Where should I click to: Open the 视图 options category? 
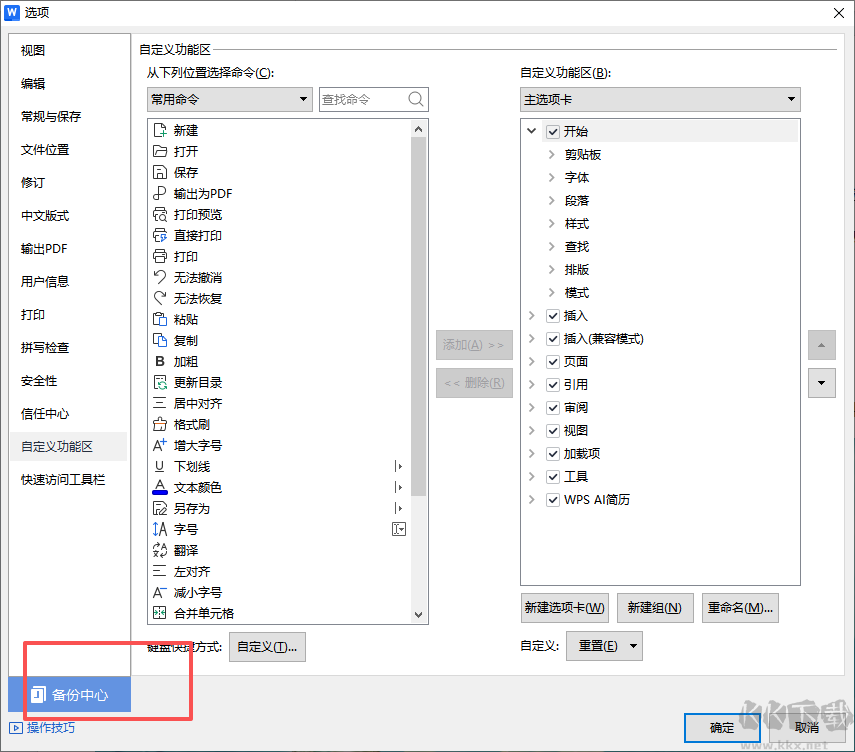pos(33,50)
